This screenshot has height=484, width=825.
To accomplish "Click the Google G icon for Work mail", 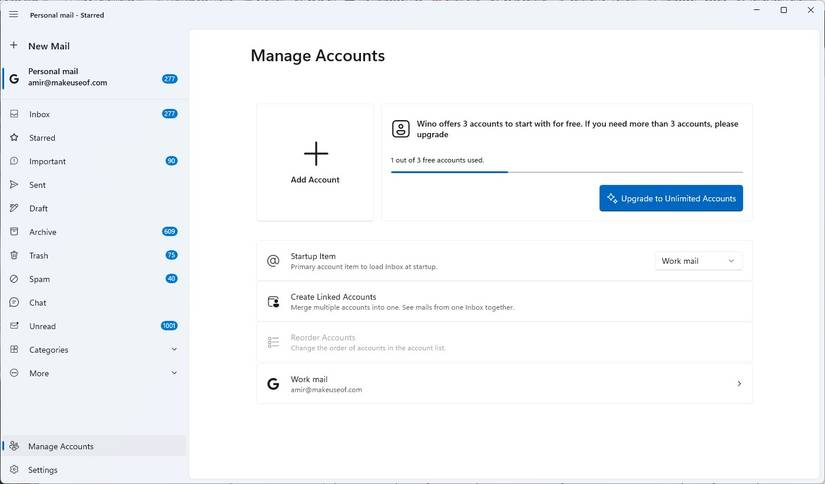I will 273,384.
